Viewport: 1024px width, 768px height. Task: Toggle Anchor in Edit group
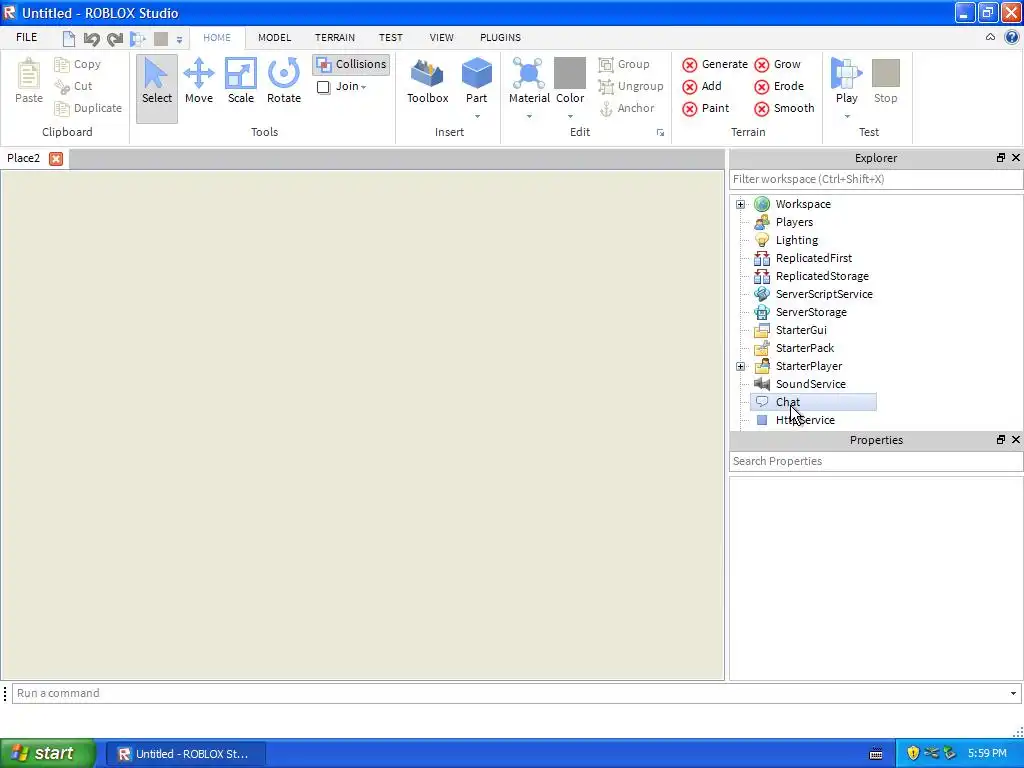[x=626, y=108]
